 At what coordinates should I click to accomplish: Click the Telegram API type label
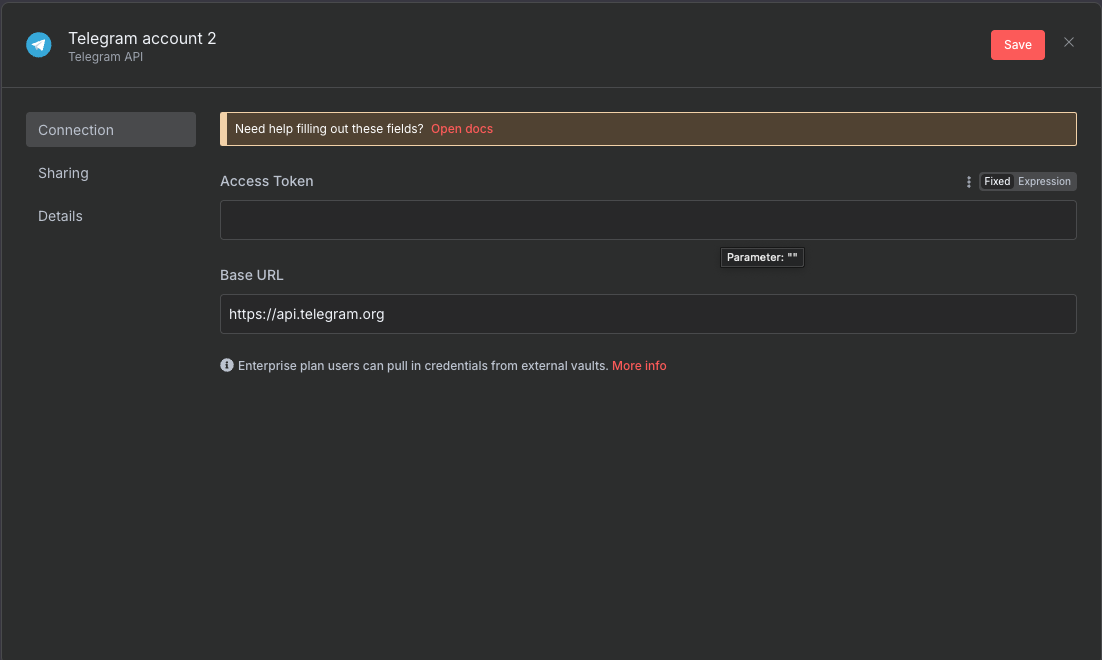coord(105,57)
